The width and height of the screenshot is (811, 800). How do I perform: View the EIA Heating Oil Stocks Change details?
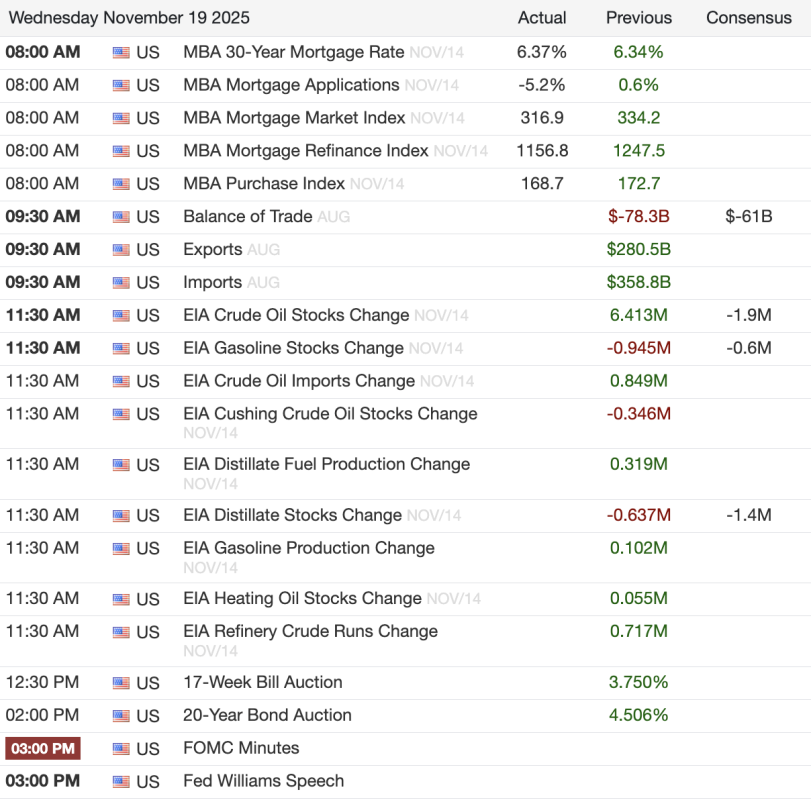(x=302, y=598)
